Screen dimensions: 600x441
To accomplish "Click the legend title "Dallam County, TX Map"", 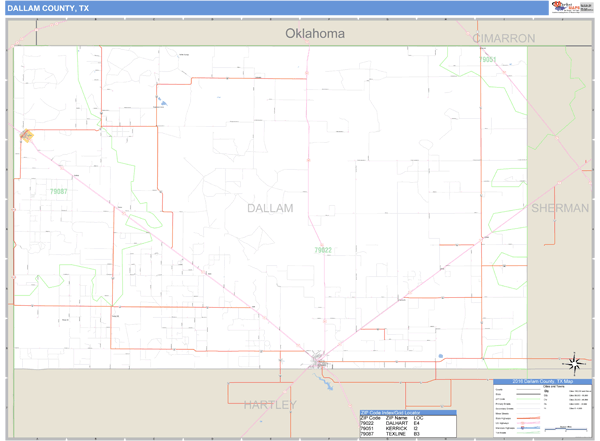I will coord(543,381).
